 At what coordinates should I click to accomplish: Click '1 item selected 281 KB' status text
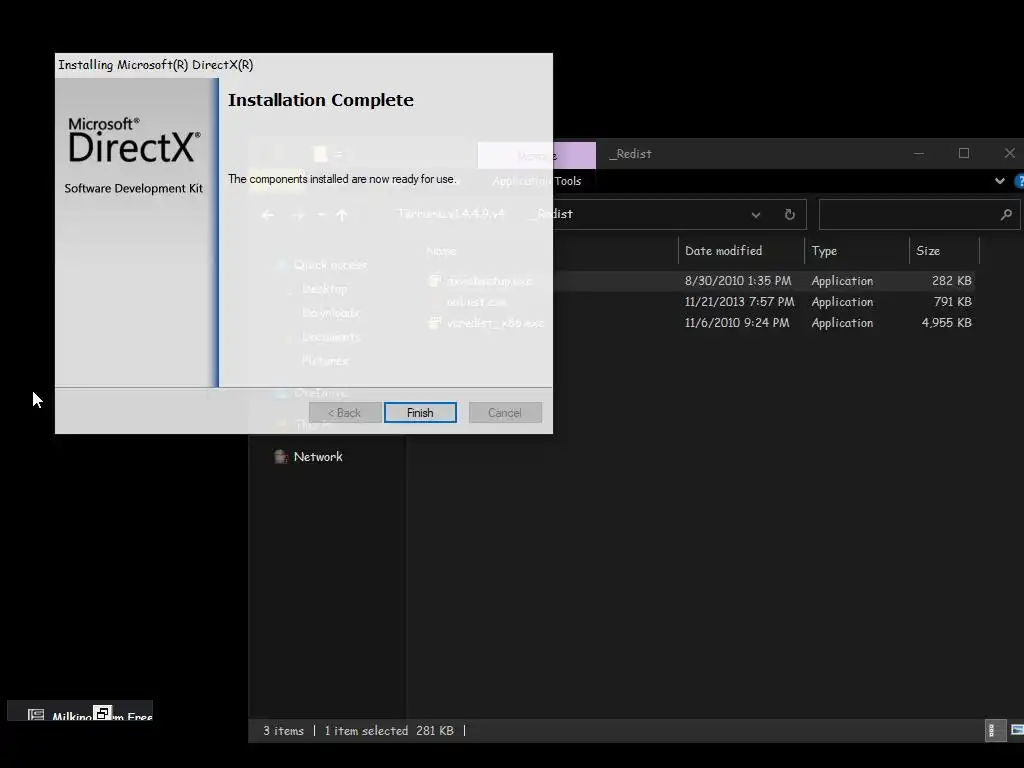(x=389, y=731)
